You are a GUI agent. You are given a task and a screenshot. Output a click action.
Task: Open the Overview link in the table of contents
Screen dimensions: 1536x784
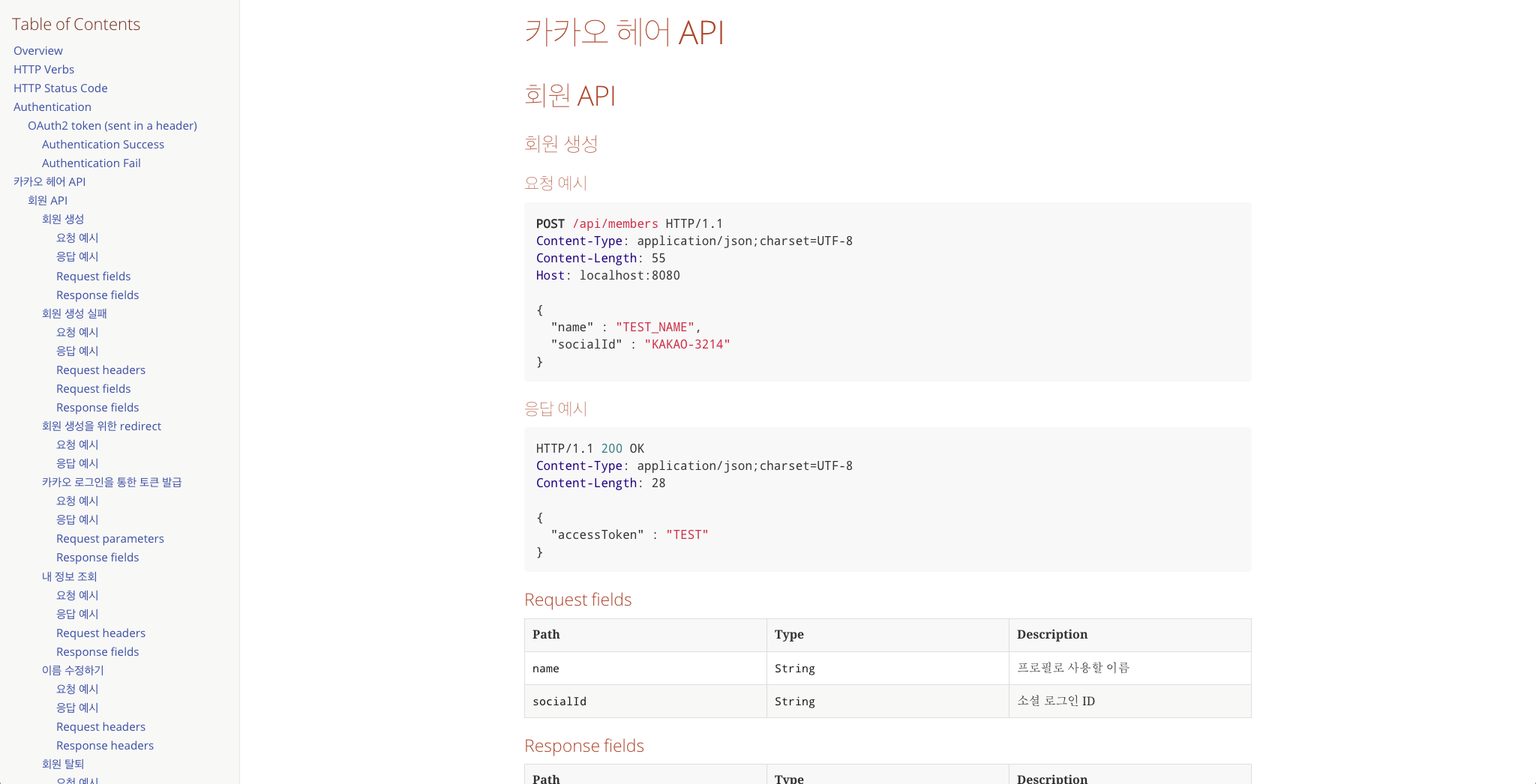click(x=38, y=50)
